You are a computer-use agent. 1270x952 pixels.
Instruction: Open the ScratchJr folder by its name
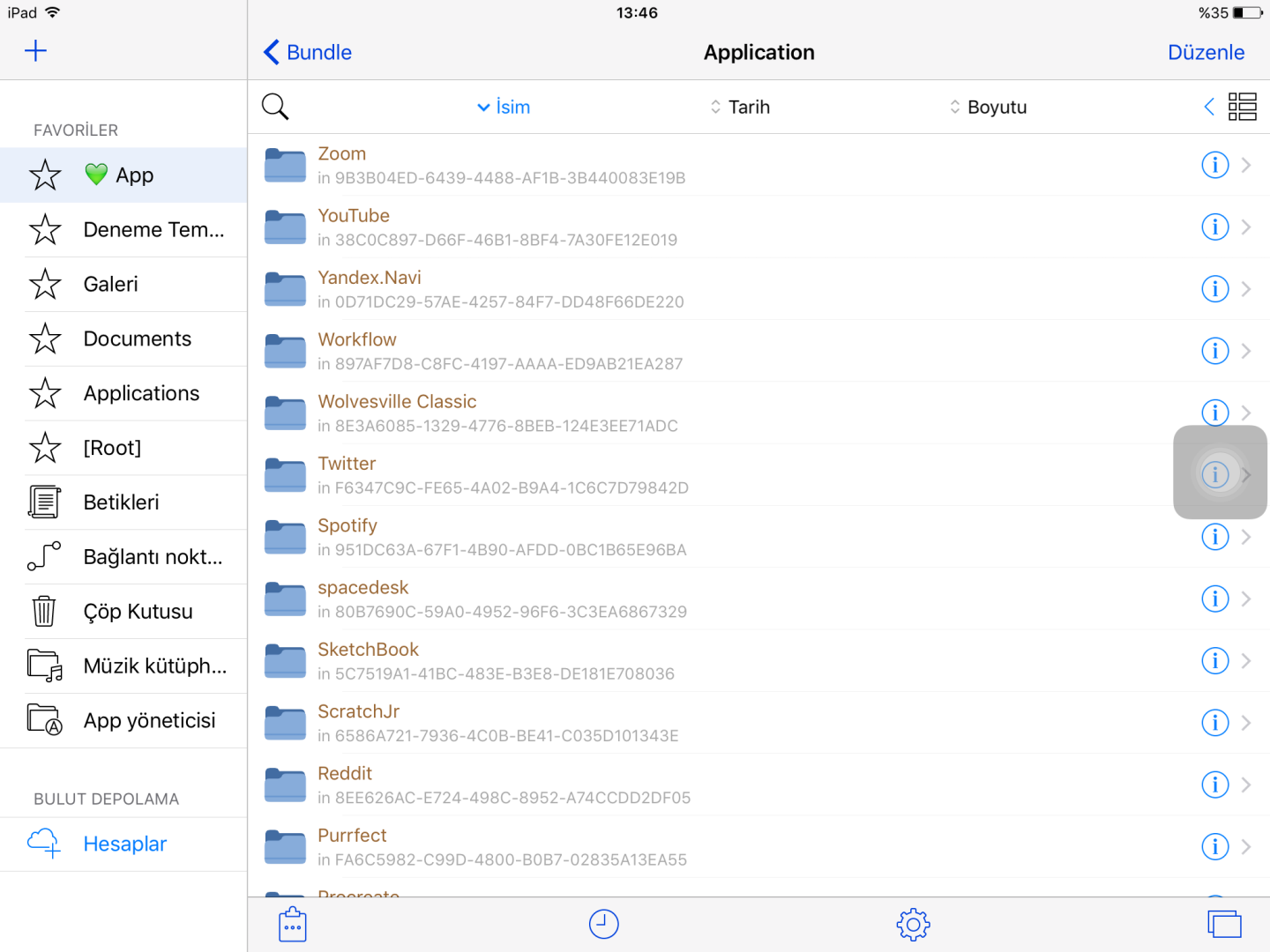[358, 711]
